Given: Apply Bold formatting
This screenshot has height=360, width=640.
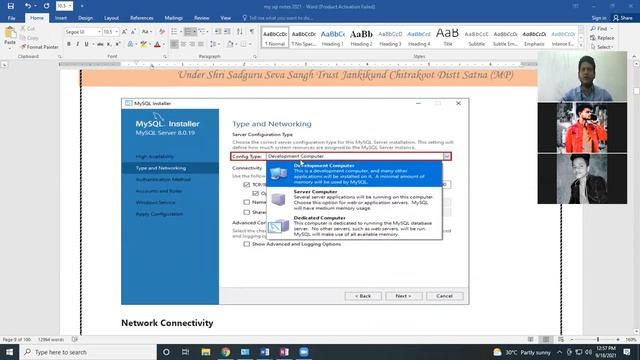Looking at the screenshot, I should pos(69,44).
